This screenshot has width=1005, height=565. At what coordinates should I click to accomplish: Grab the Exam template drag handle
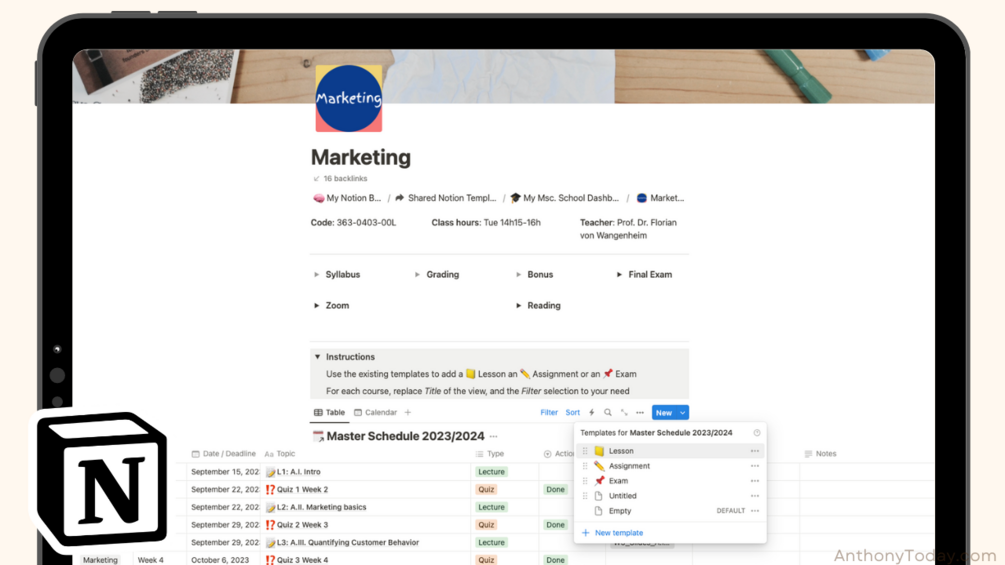pos(585,480)
